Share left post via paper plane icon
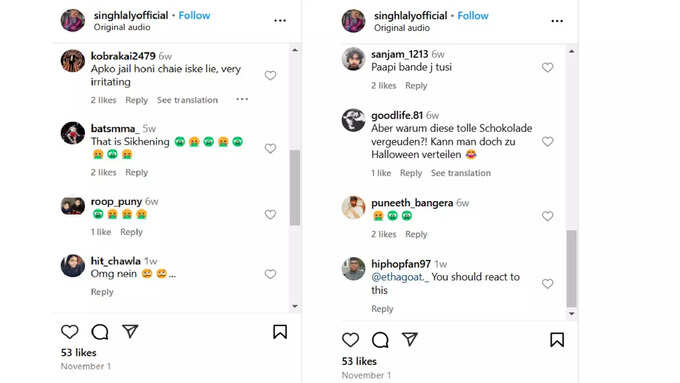680x383 pixels. [130, 331]
